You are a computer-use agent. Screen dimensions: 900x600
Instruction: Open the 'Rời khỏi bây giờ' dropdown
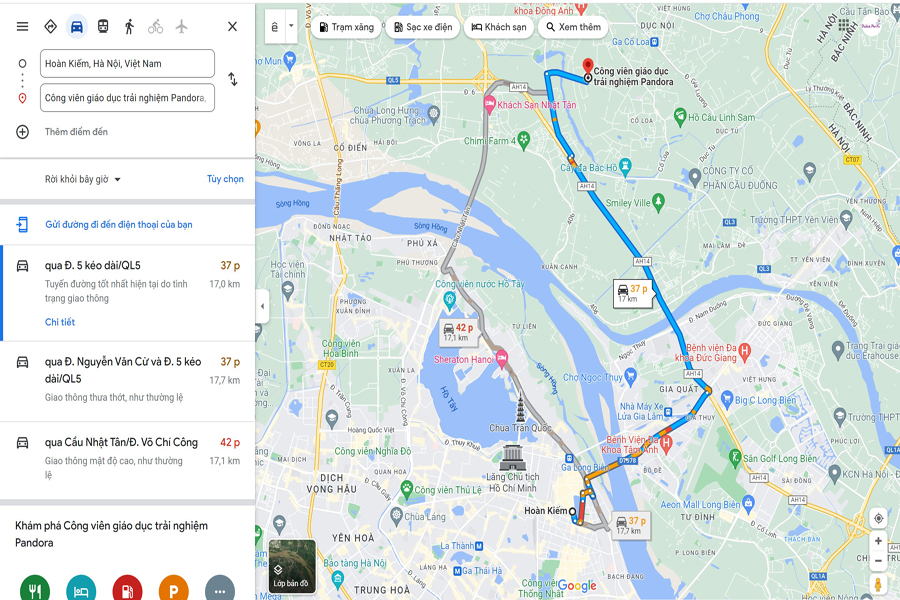[x=83, y=179]
